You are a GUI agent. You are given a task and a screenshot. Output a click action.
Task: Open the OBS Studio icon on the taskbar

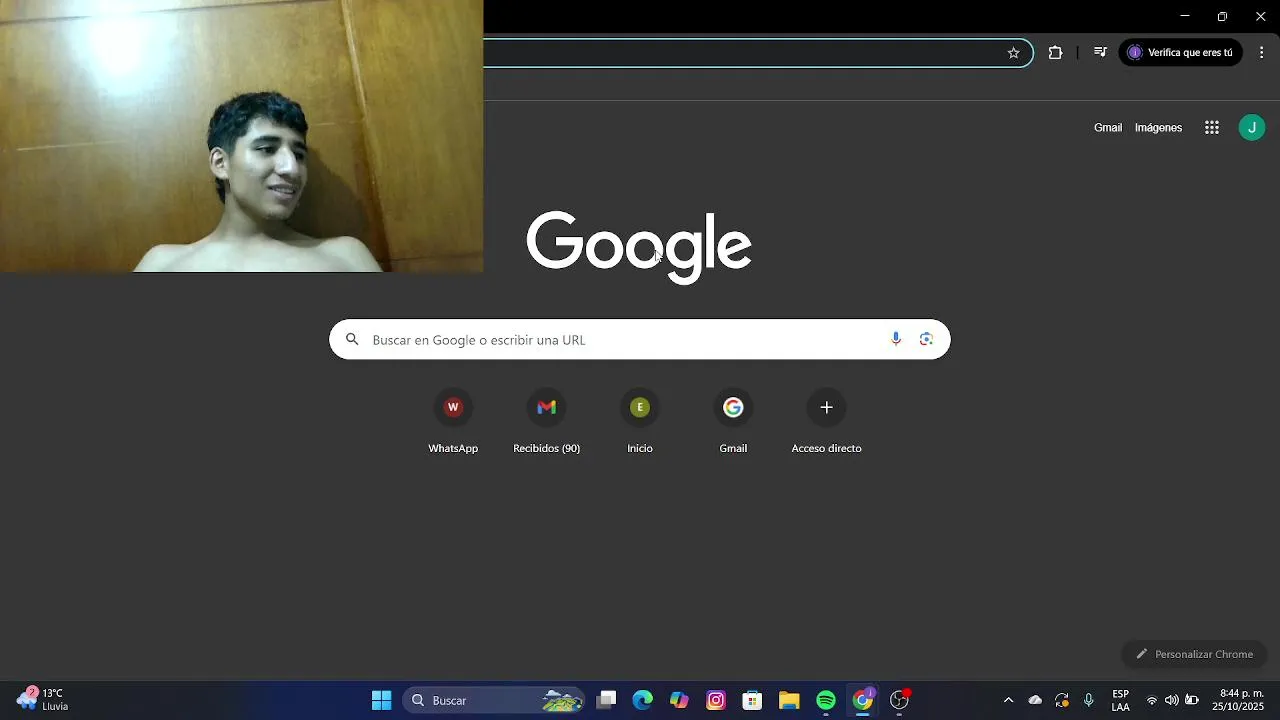pos(899,700)
